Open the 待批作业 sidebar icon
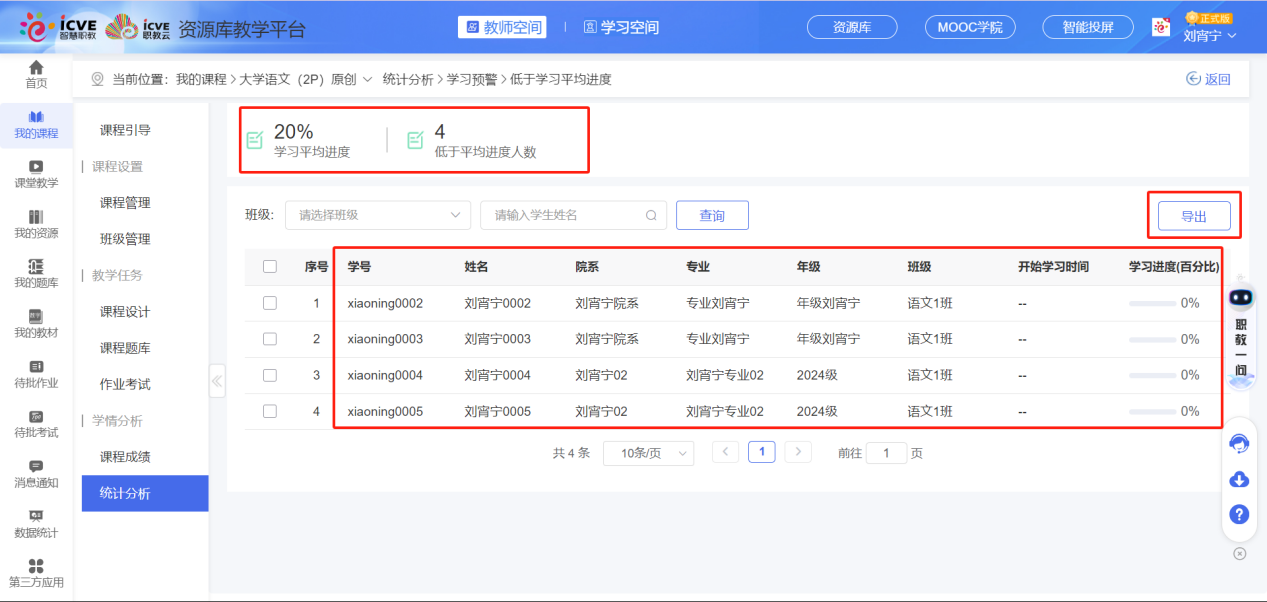Image resolution: width=1267 pixels, height=602 pixels. (36, 374)
